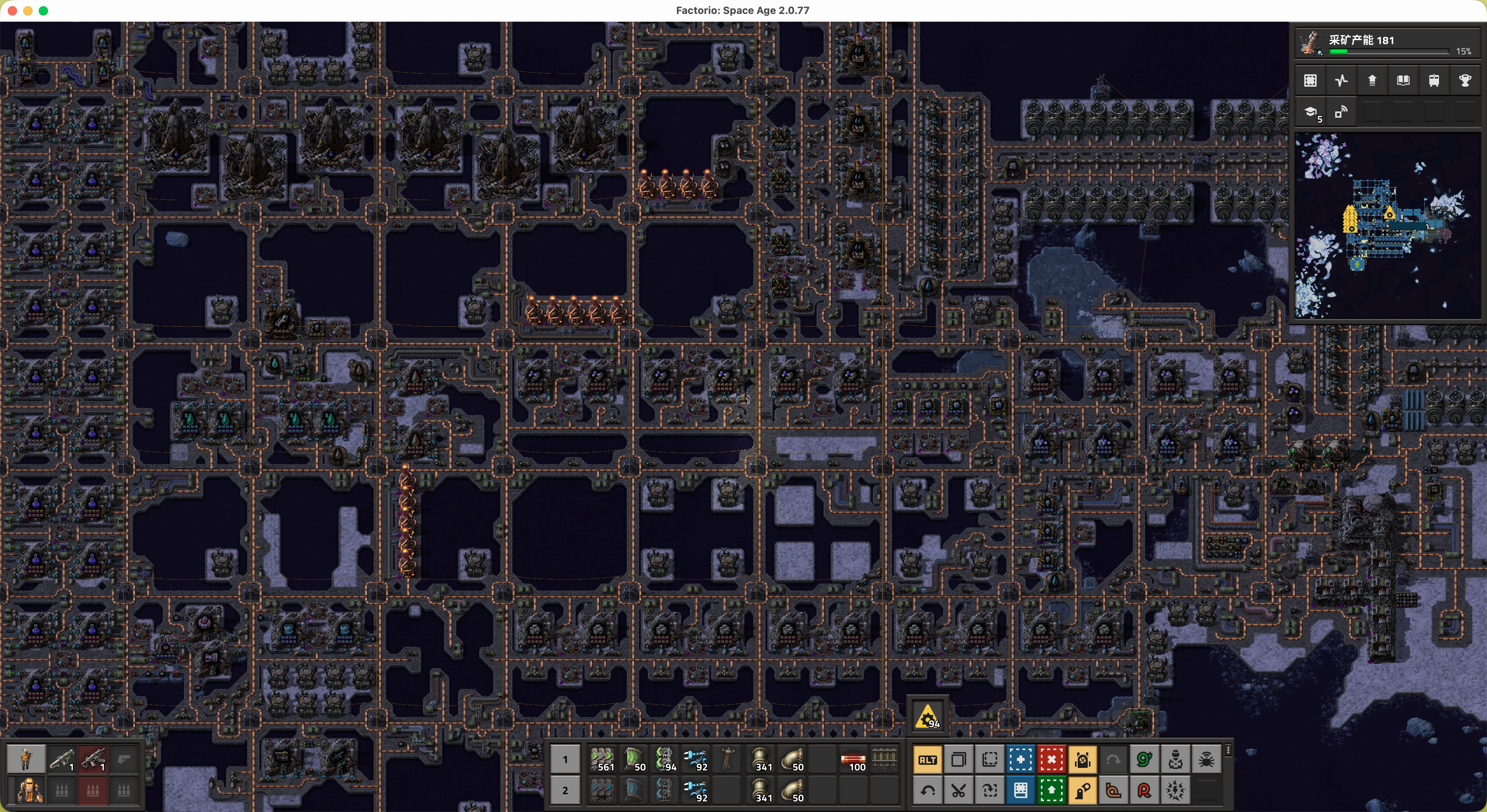Open the Factoriopedia open-book button
This screenshot has width=1487, height=812.
click(1403, 81)
